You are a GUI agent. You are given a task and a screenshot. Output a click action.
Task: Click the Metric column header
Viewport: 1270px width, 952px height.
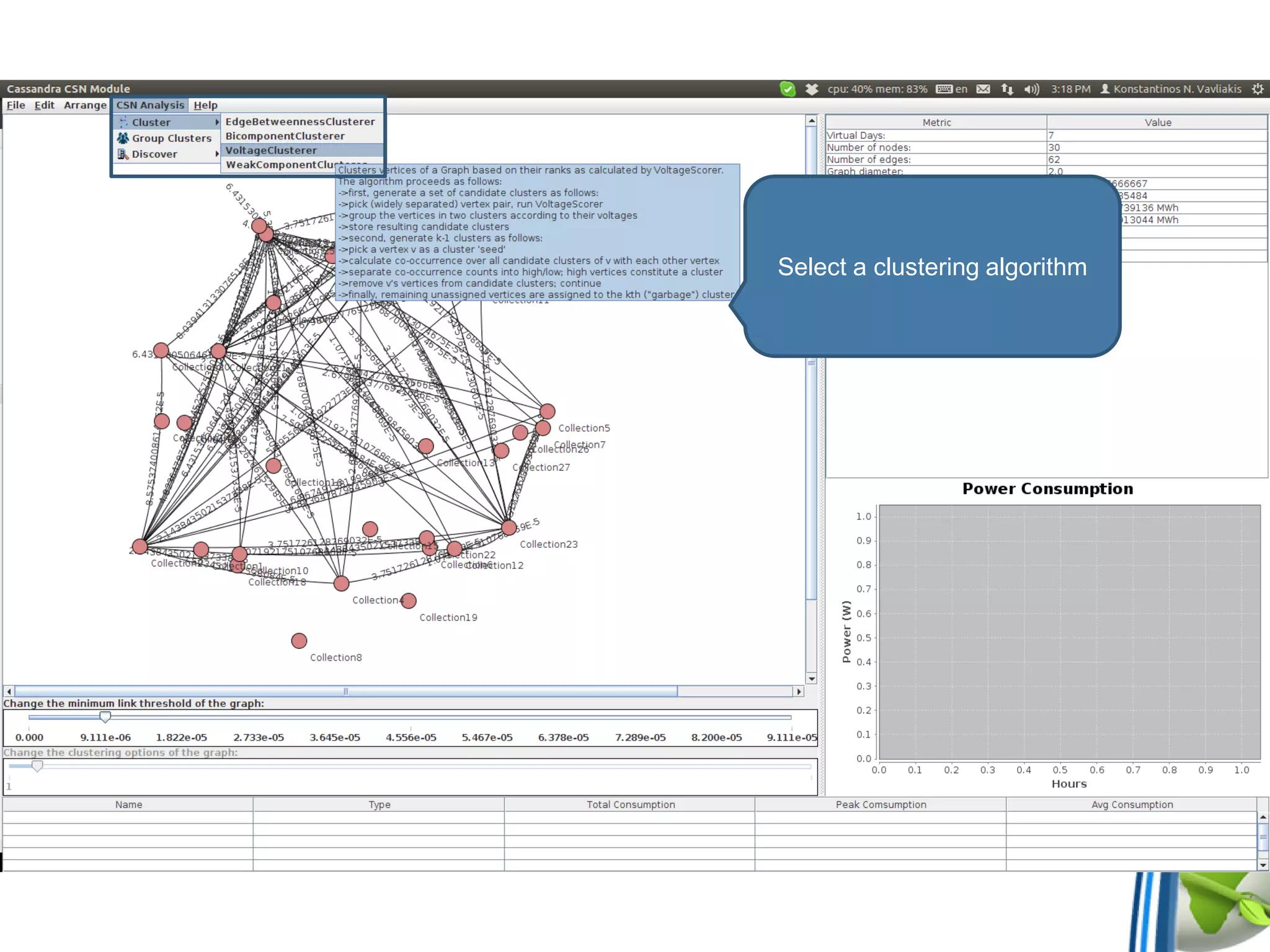936,123
